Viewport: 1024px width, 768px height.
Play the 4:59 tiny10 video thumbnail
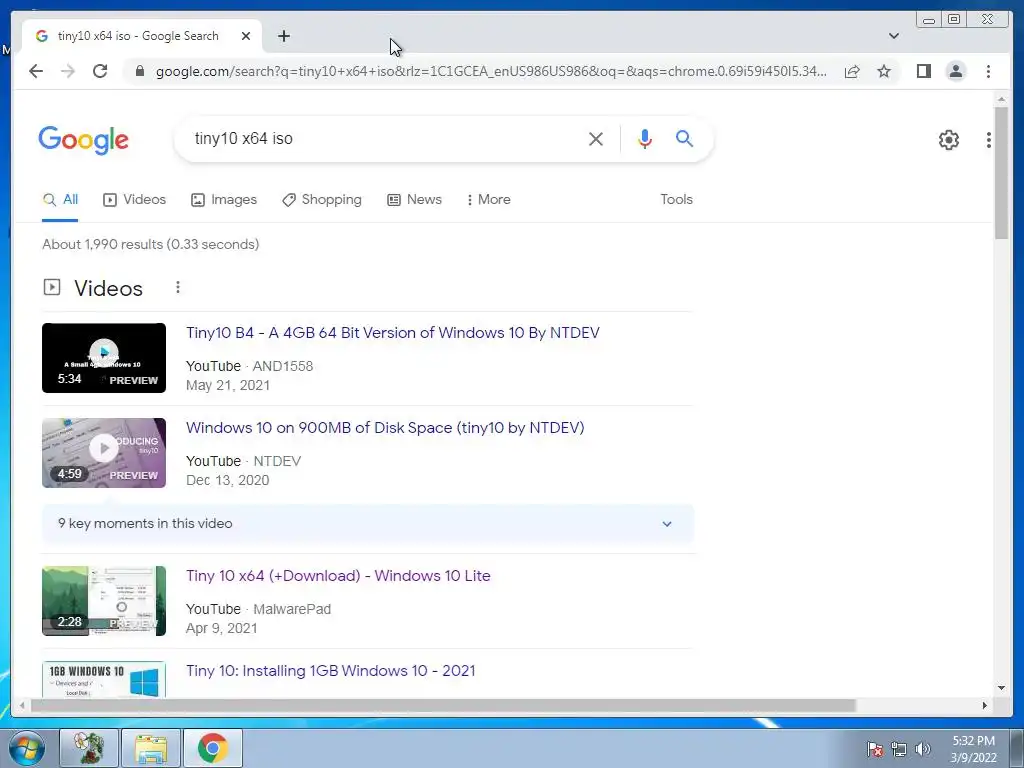point(104,453)
